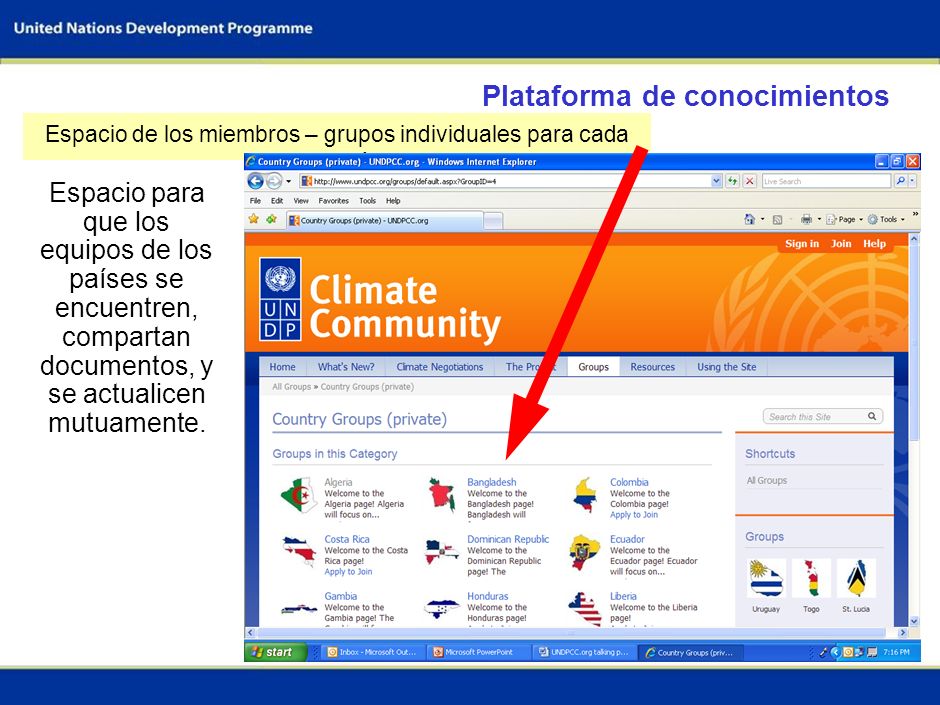Click the UNDP logo
This screenshot has width=940, height=705.
pyautogui.click(x=280, y=299)
